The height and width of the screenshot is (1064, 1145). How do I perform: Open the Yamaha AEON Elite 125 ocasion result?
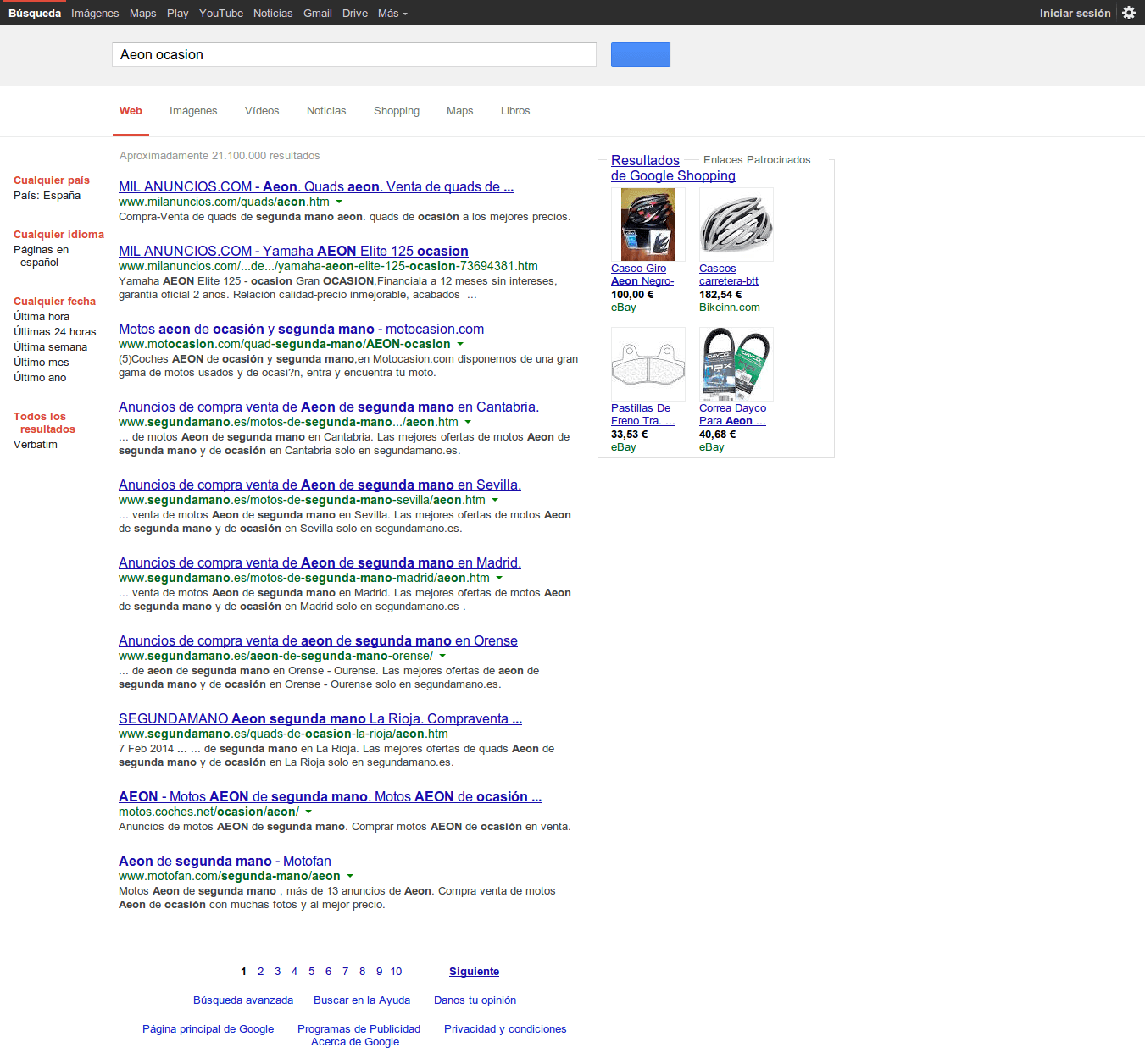click(293, 251)
